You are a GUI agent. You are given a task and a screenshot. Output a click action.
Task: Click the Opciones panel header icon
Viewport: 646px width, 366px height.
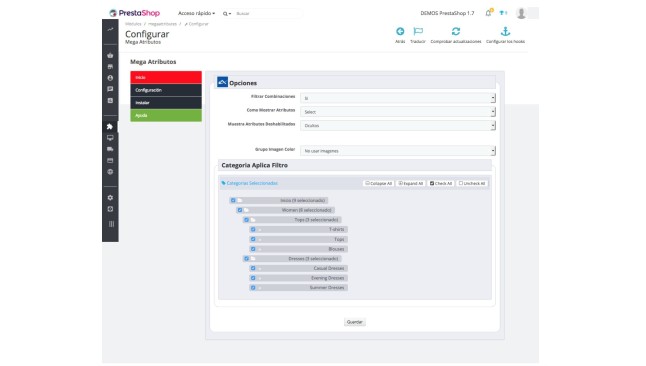222,82
